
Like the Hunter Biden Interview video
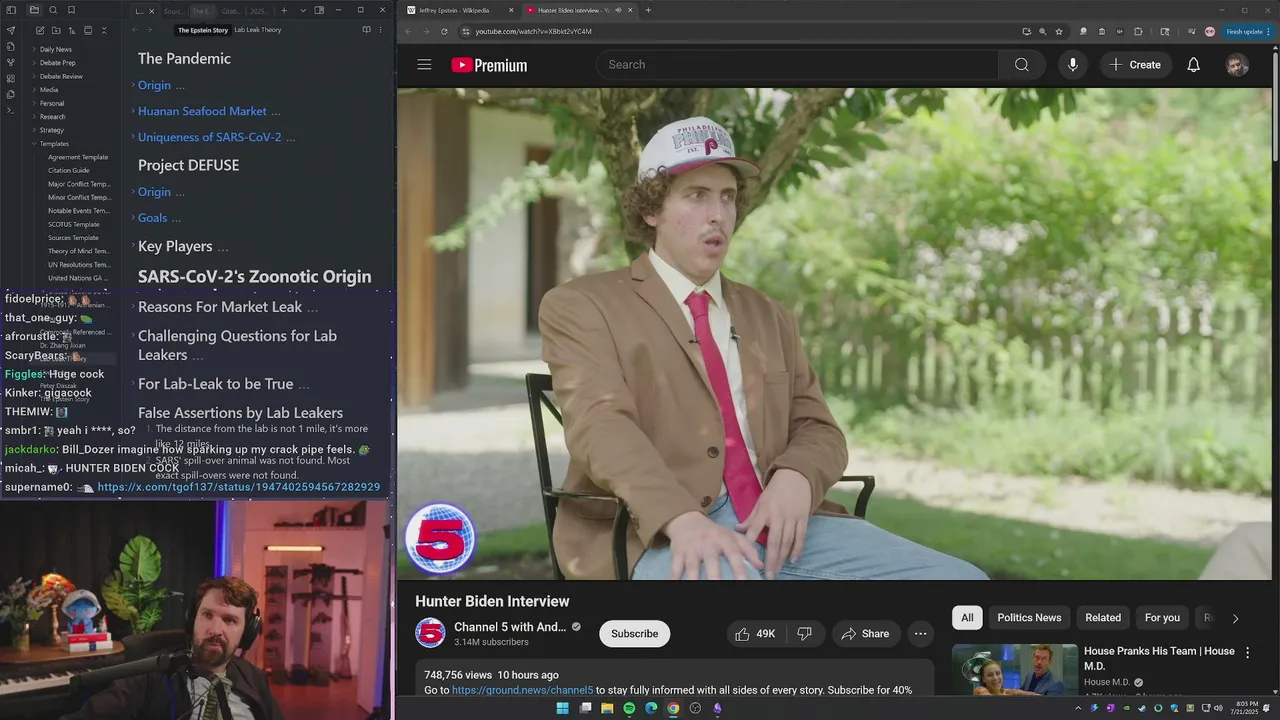(755, 634)
